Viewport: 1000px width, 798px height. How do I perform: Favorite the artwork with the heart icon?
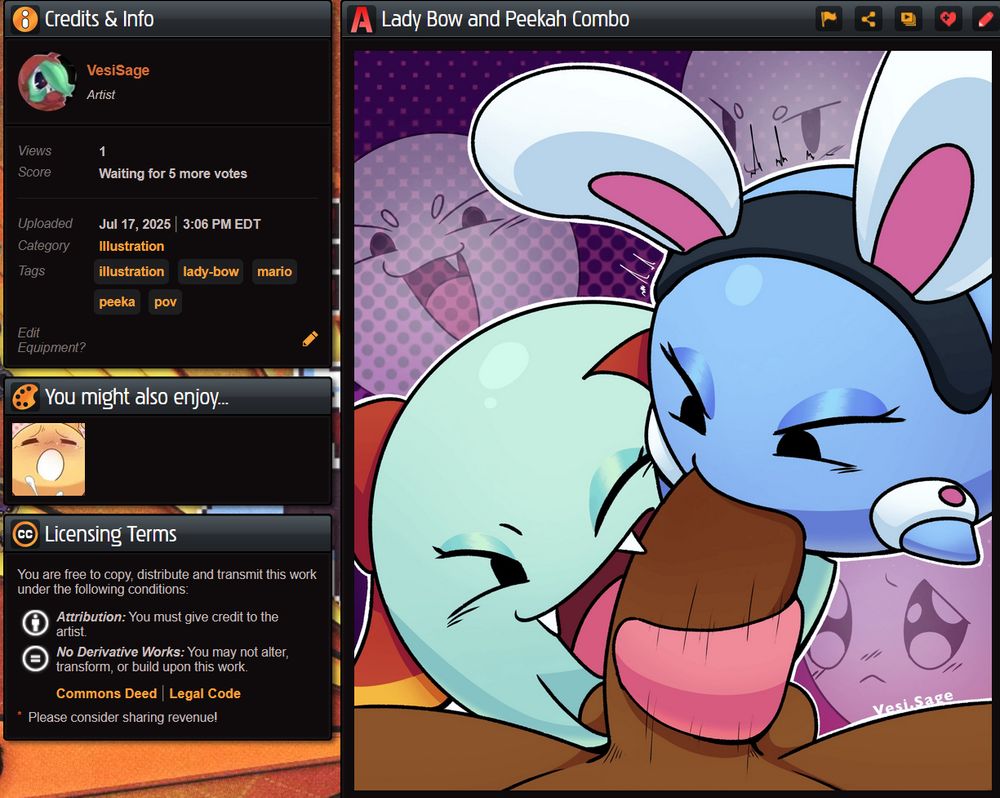pos(948,19)
